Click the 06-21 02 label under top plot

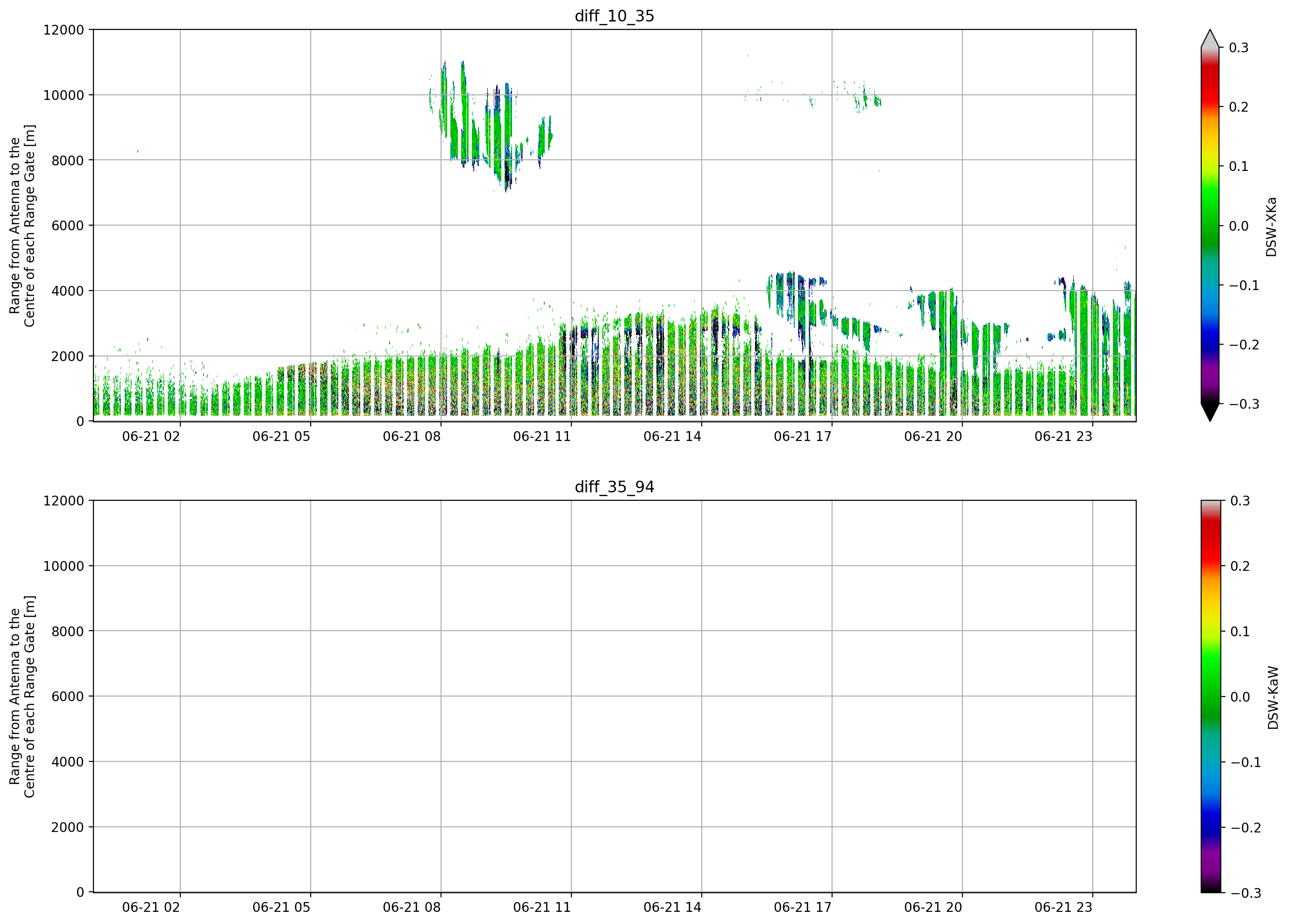click(x=150, y=436)
